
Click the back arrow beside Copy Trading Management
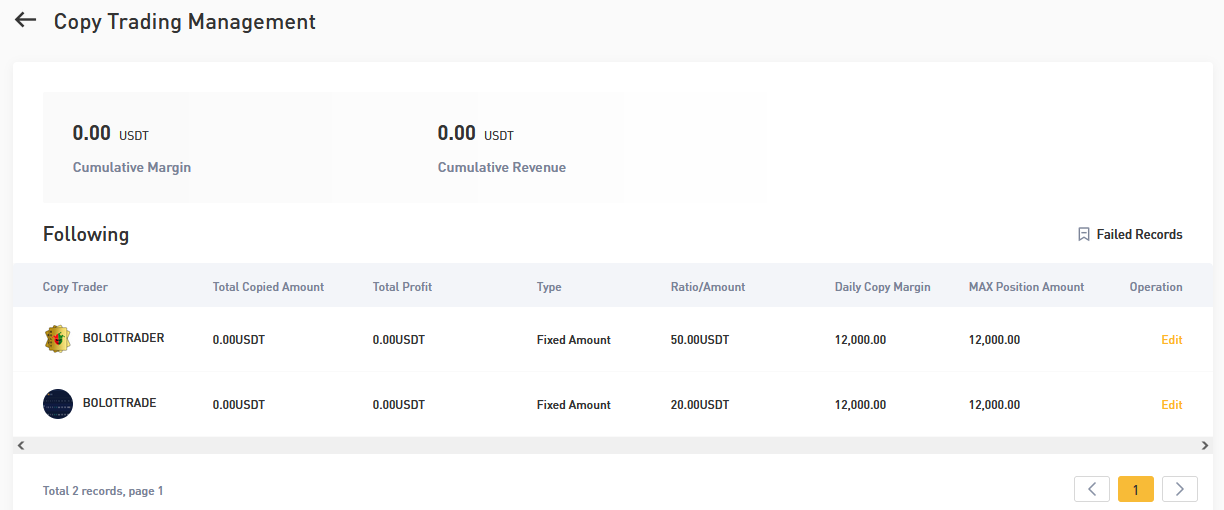(25, 20)
